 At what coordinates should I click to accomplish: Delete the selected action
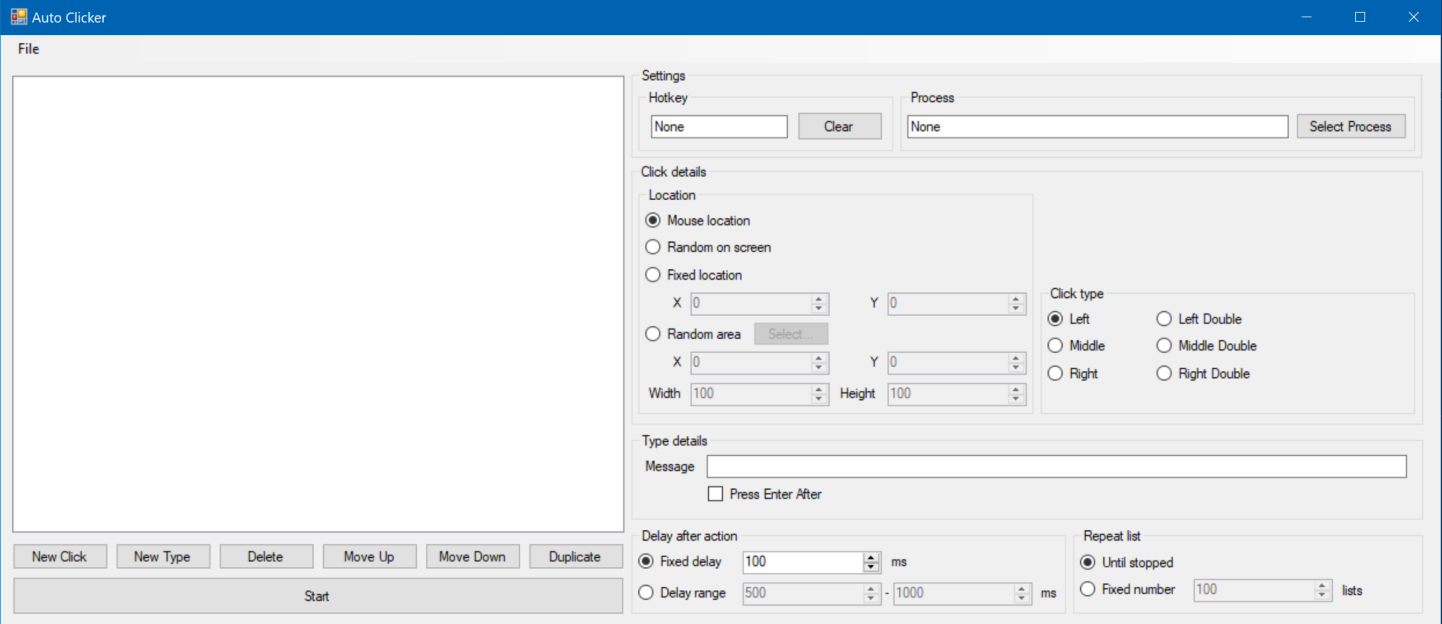tap(266, 556)
